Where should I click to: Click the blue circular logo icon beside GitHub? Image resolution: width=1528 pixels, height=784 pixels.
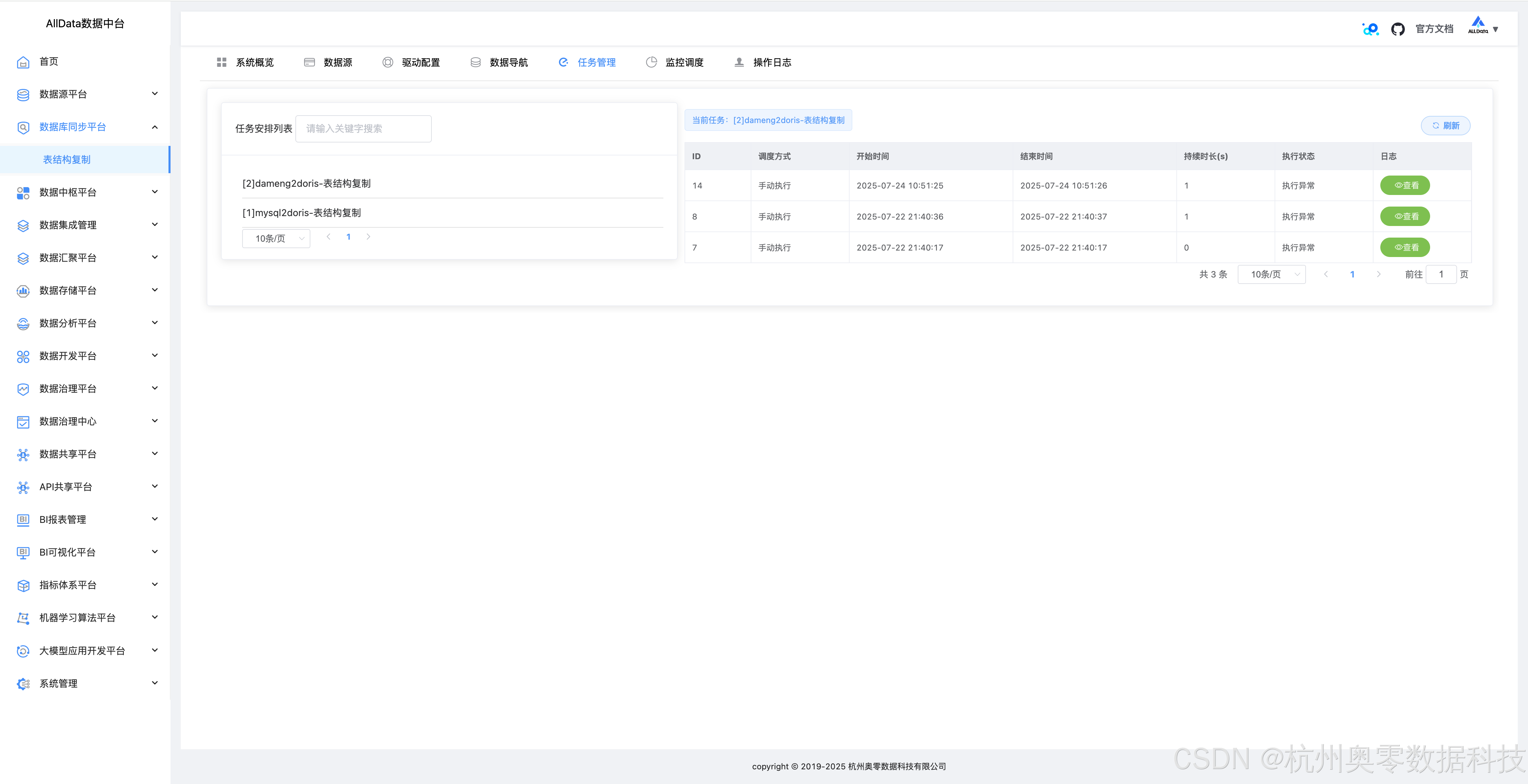point(1370,29)
